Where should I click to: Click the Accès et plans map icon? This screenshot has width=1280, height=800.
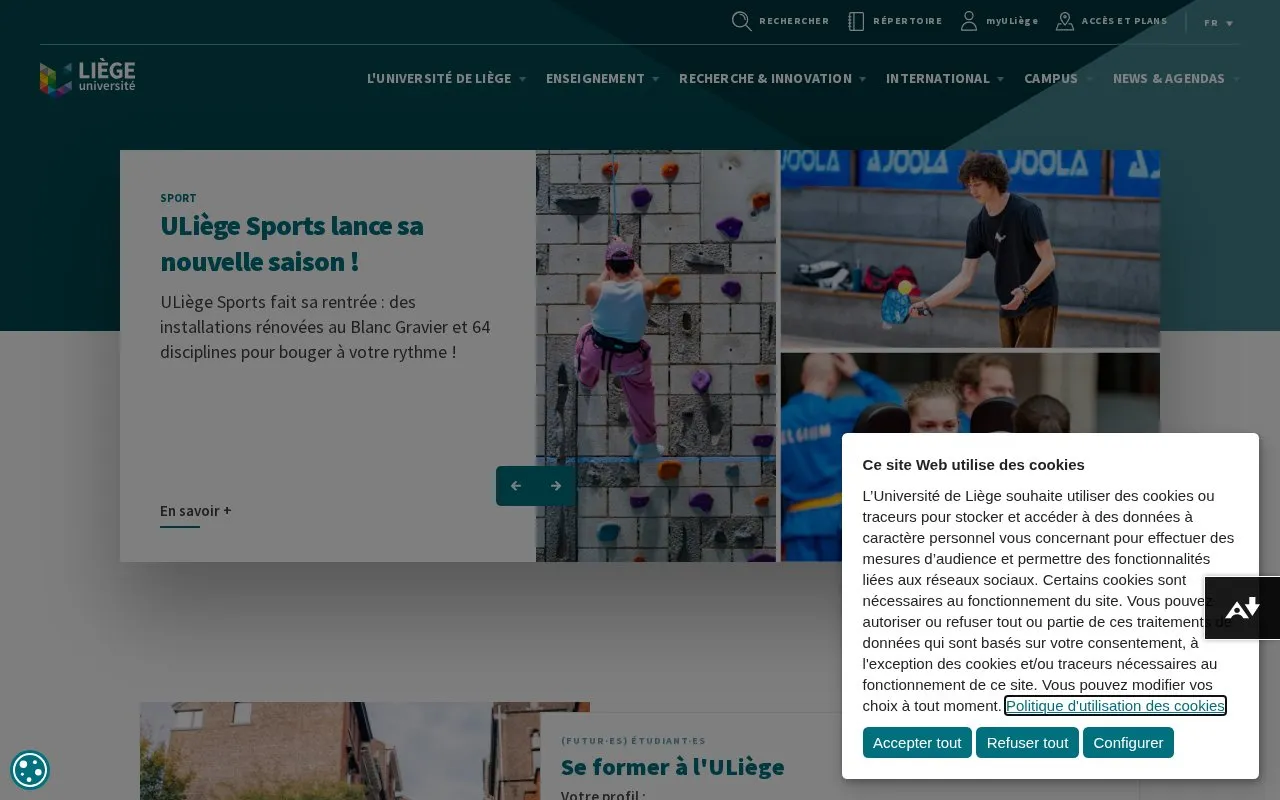(x=1065, y=21)
